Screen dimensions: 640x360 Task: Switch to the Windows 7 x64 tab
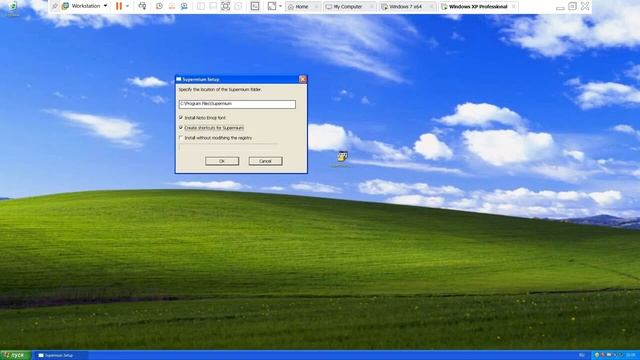[x=405, y=7]
